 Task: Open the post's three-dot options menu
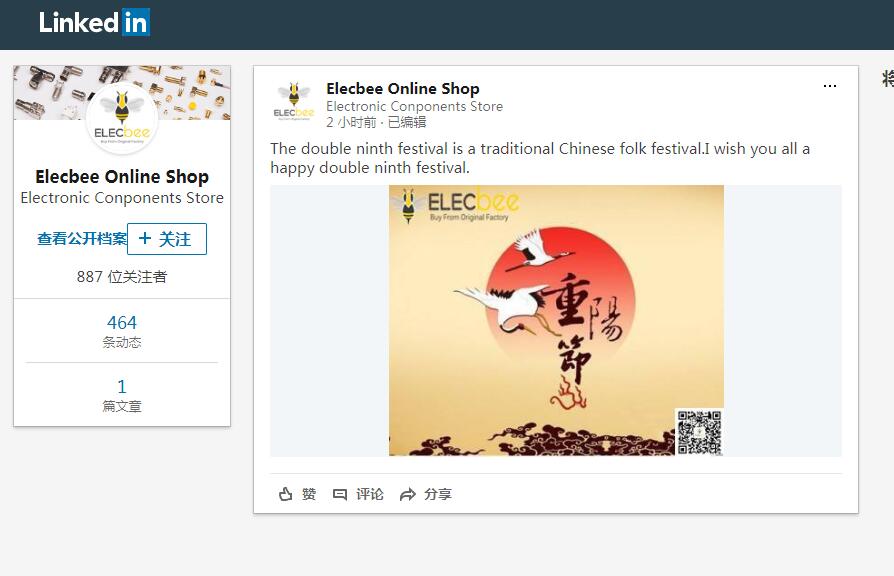(x=829, y=87)
